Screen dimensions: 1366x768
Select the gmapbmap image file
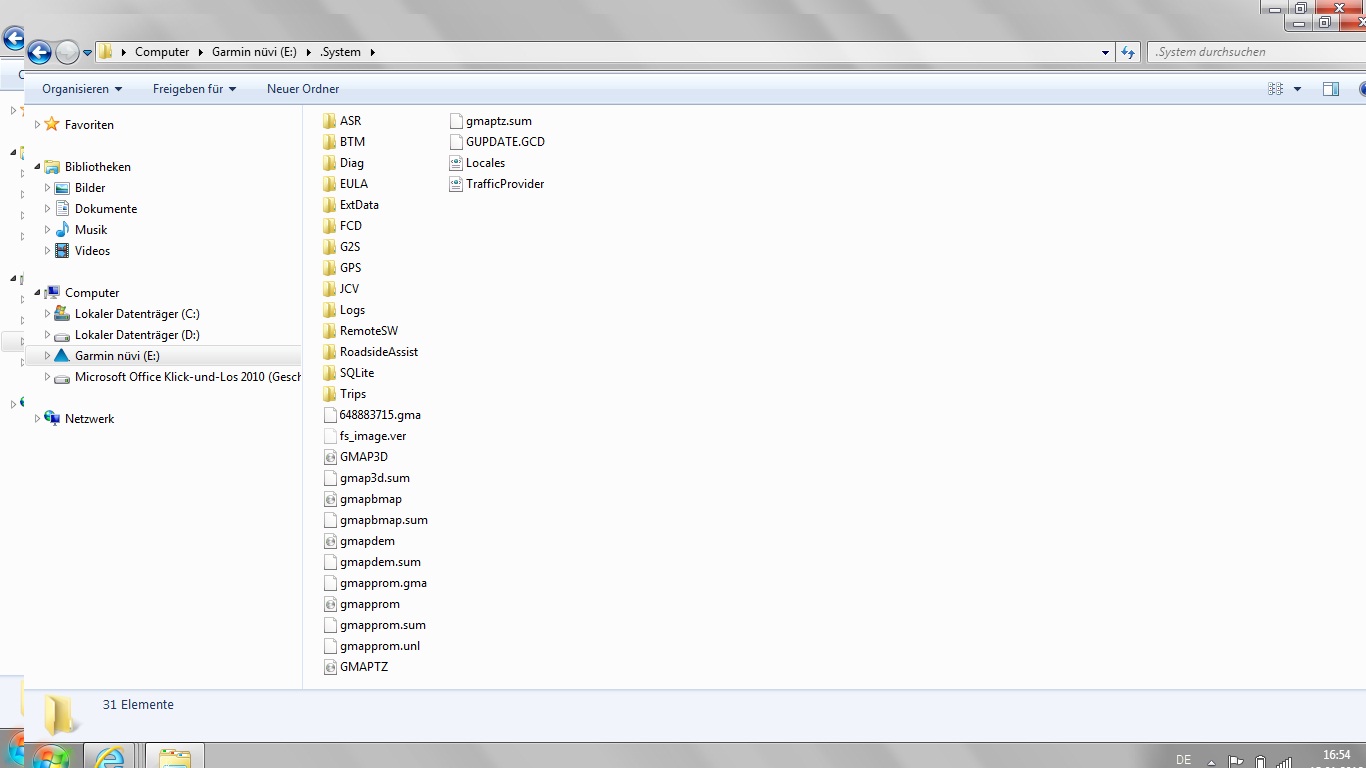coord(363,499)
